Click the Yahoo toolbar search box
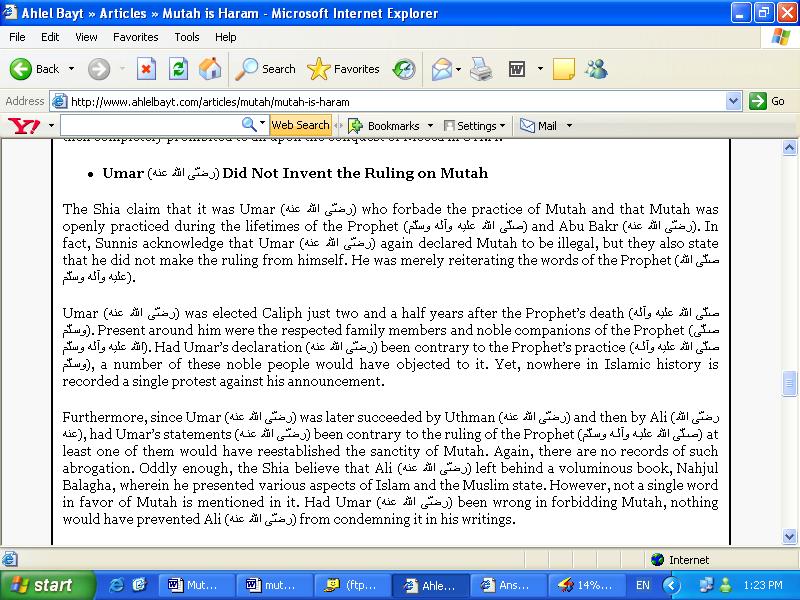The image size is (800, 600). pos(151,125)
